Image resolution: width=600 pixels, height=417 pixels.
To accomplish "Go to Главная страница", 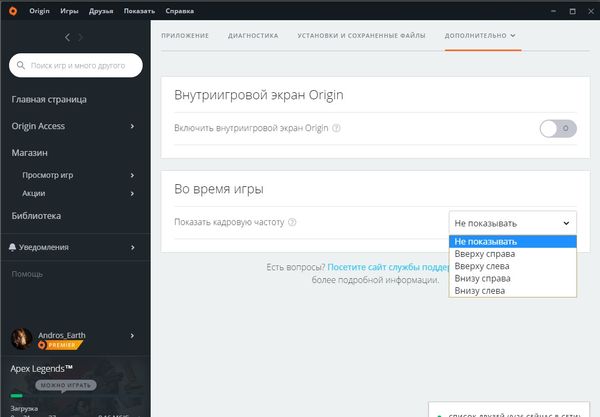I will (x=49, y=99).
